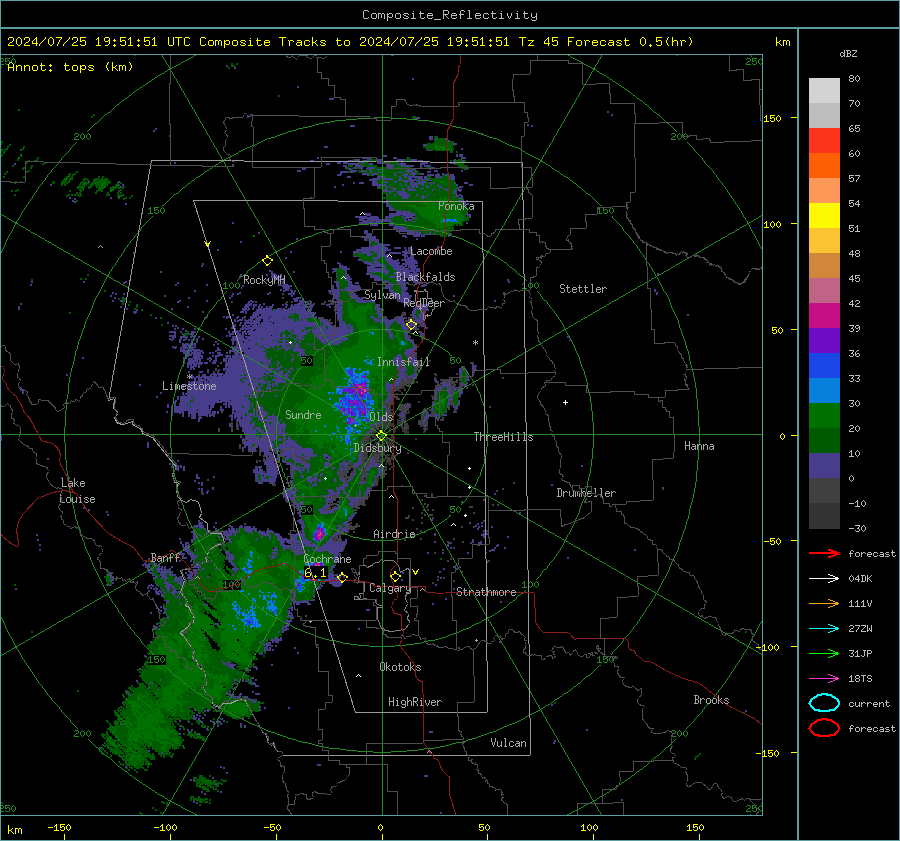900x841 pixels.
Task: Click the HighRiver label
Action: click(415, 702)
